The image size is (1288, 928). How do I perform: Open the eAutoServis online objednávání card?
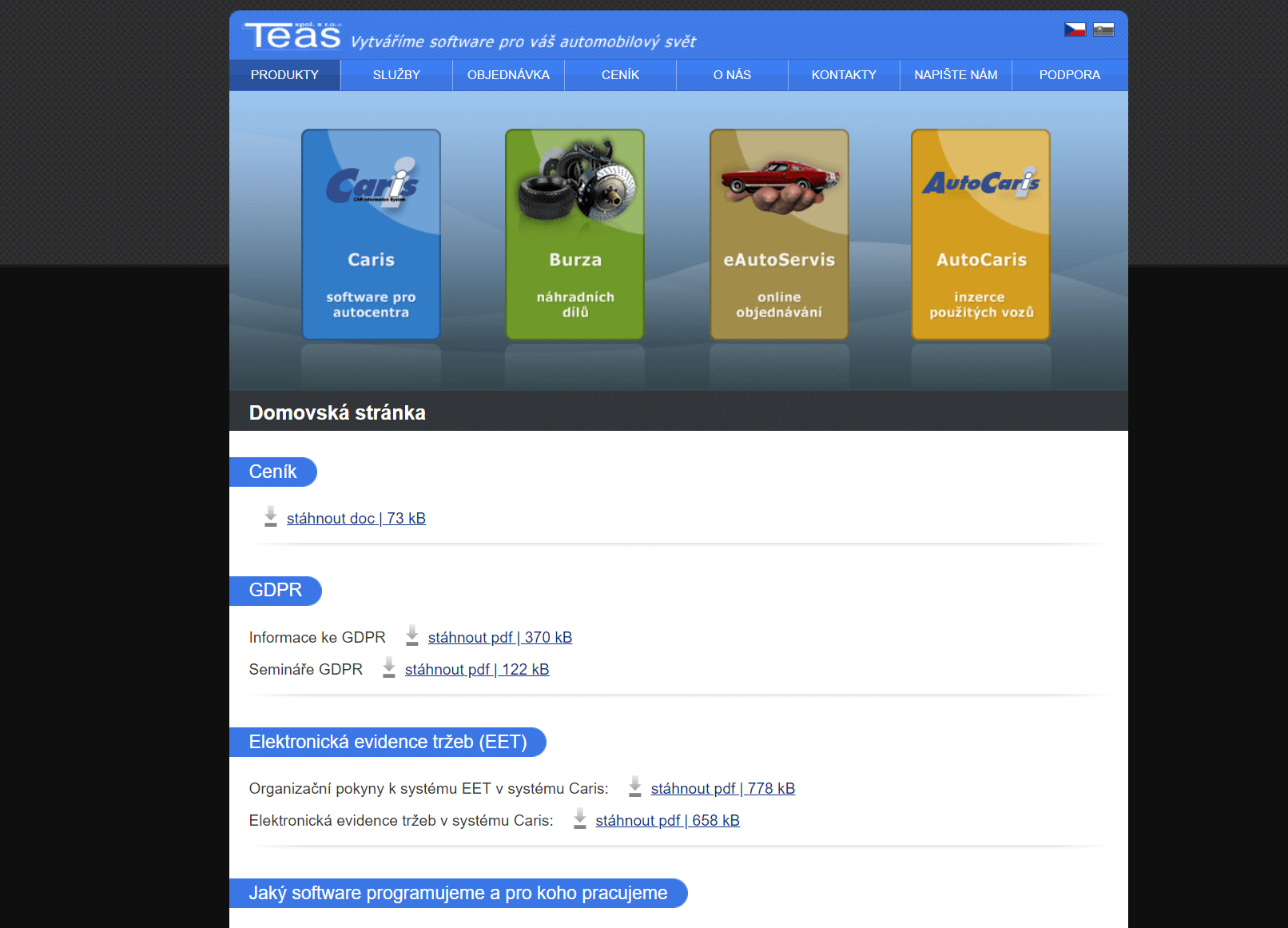tap(779, 234)
